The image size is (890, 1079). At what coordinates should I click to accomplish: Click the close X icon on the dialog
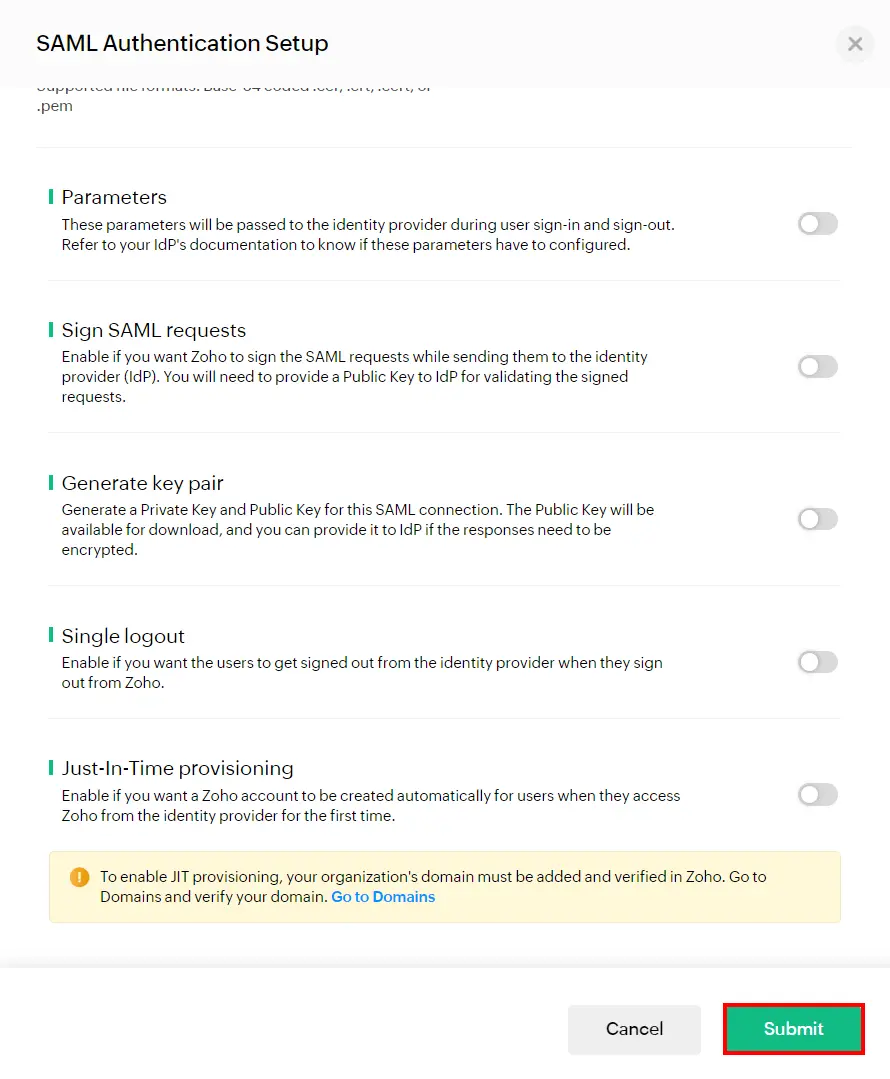pyautogui.click(x=854, y=43)
